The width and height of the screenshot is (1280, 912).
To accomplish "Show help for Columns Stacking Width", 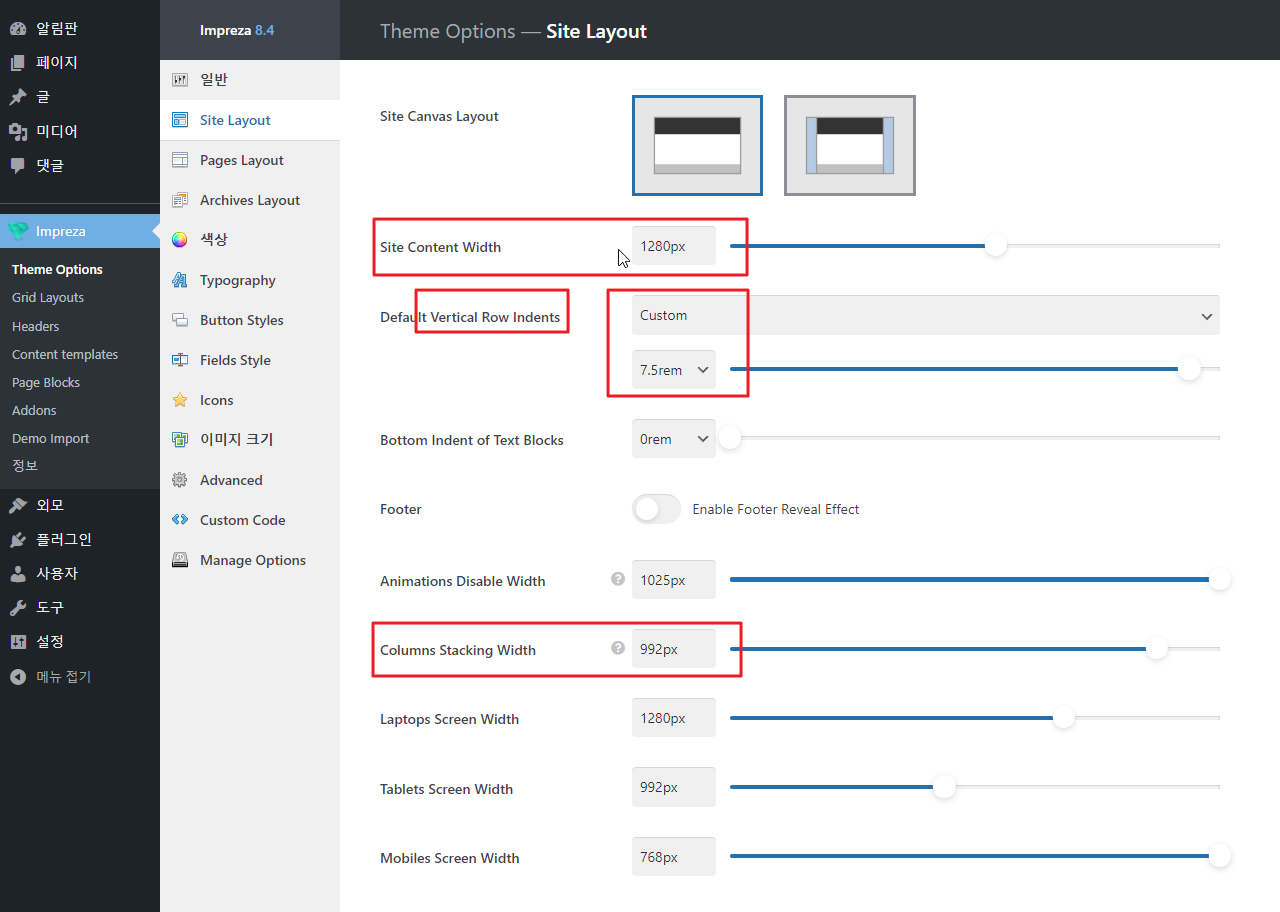I will click(618, 648).
